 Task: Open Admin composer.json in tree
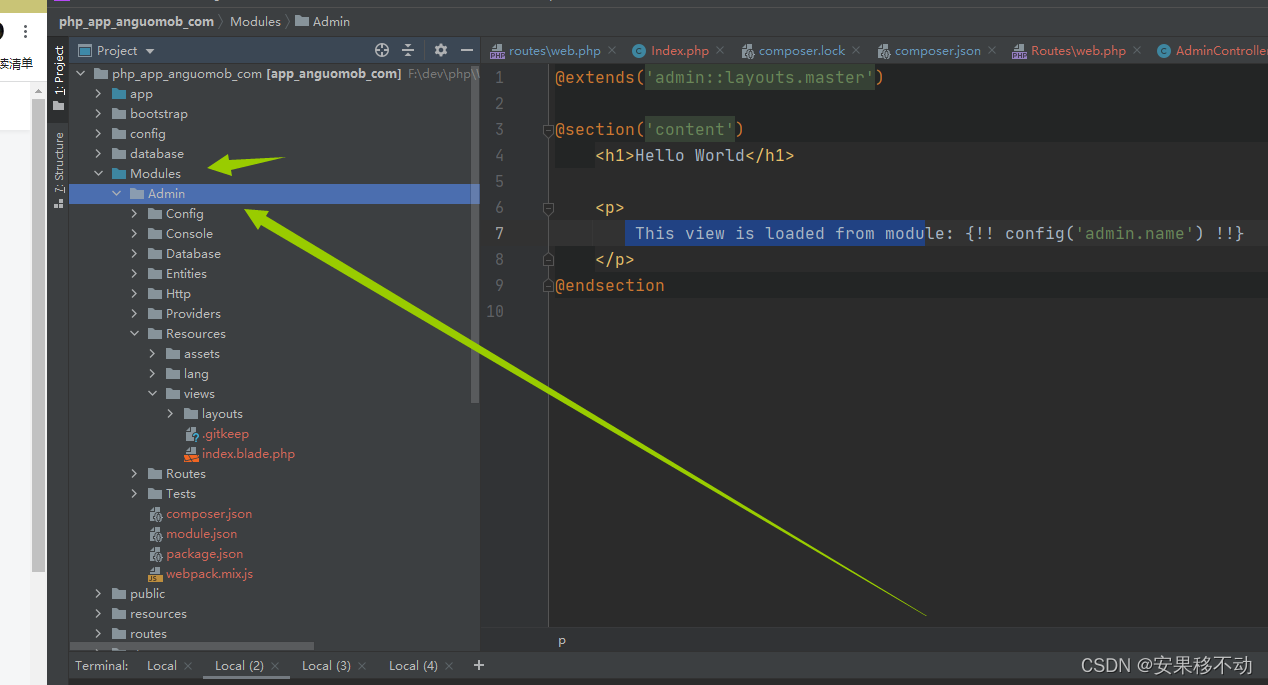point(209,514)
